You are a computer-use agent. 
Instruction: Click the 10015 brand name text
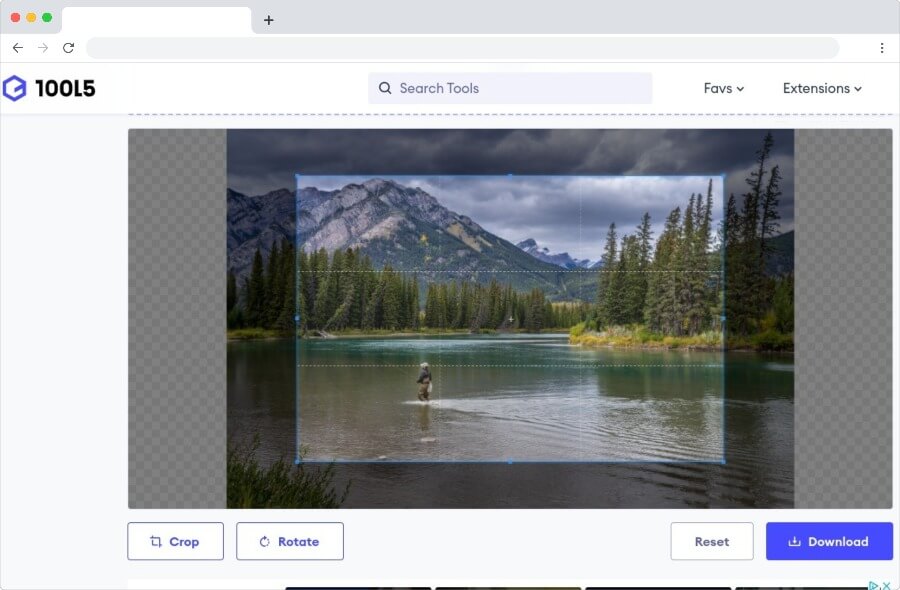click(x=65, y=88)
